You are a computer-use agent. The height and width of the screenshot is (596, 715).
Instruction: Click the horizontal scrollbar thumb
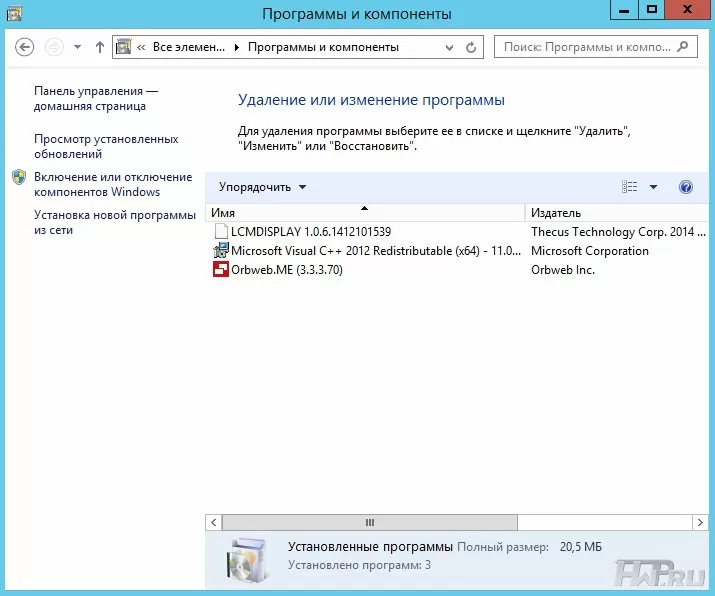369,522
